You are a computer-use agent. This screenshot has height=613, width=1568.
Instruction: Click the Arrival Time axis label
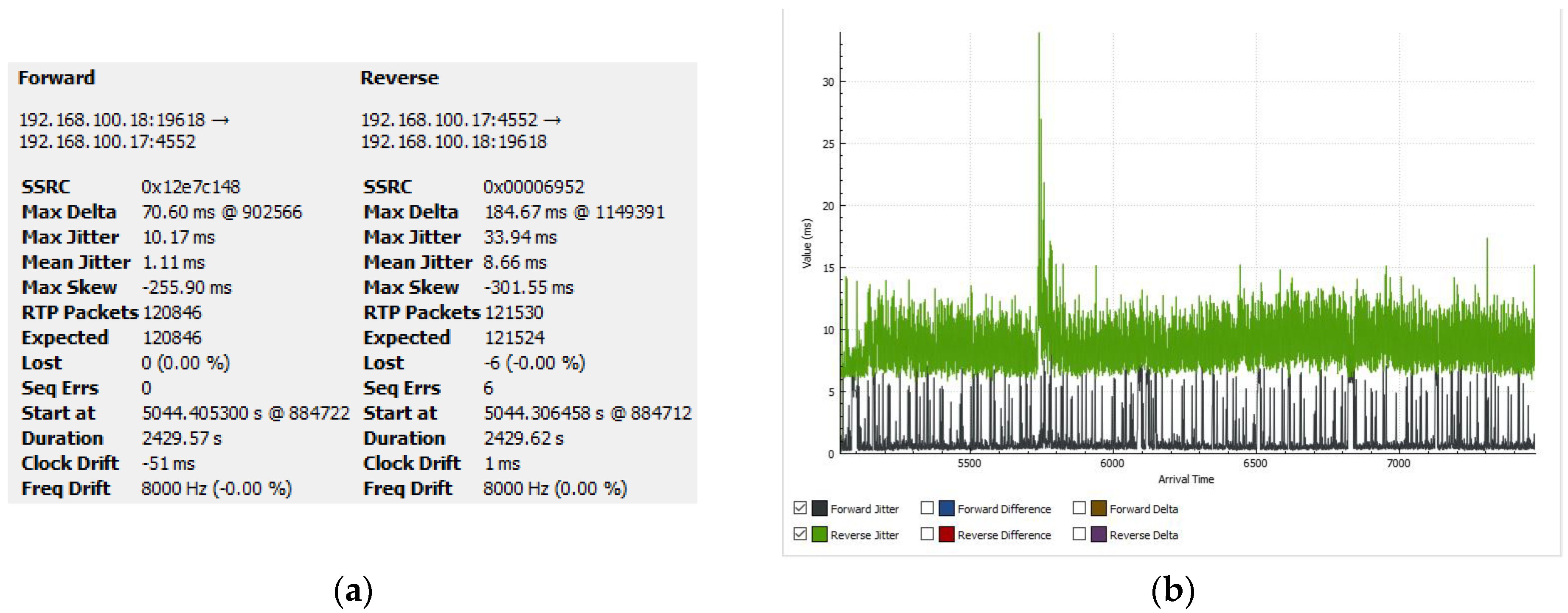tap(1186, 479)
